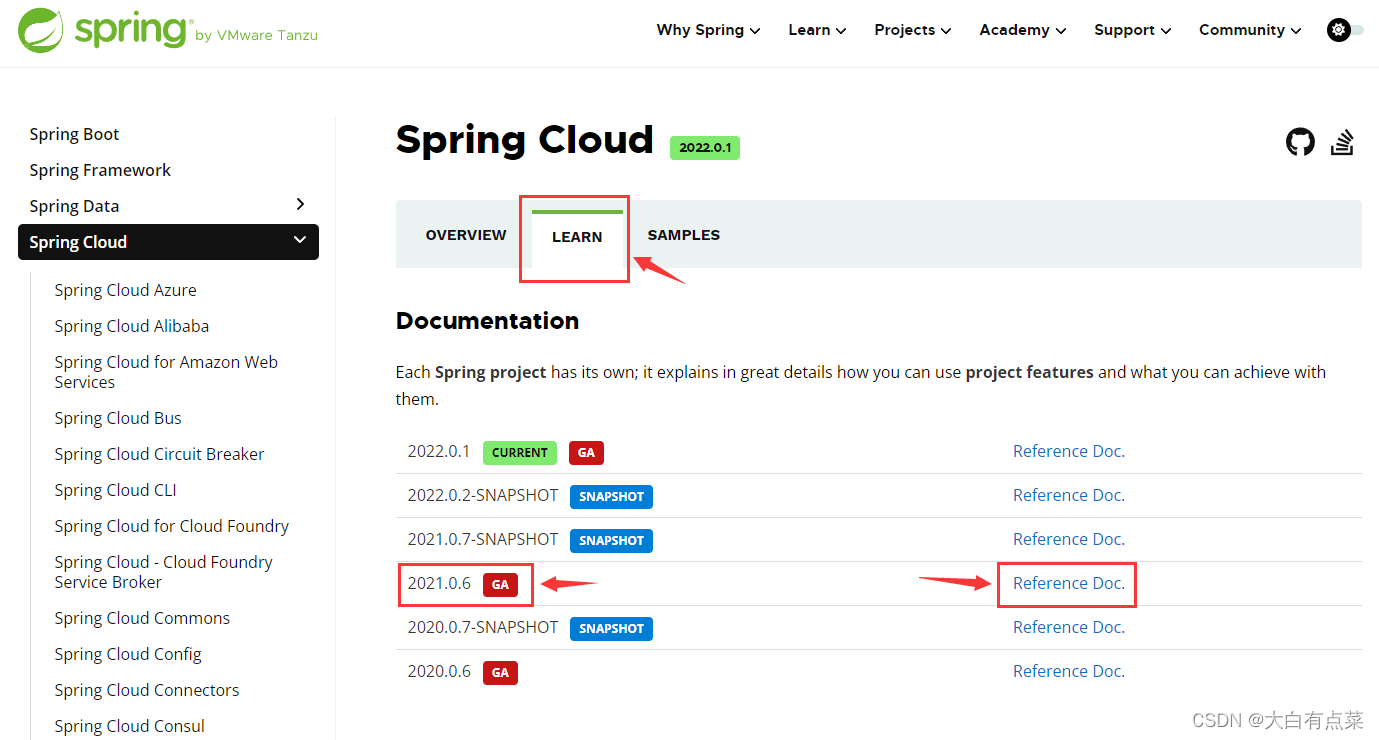The height and width of the screenshot is (740, 1379).
Task: Open Spring Cloud Circuit Breaker subproject
Action: (x=159, y=454)
